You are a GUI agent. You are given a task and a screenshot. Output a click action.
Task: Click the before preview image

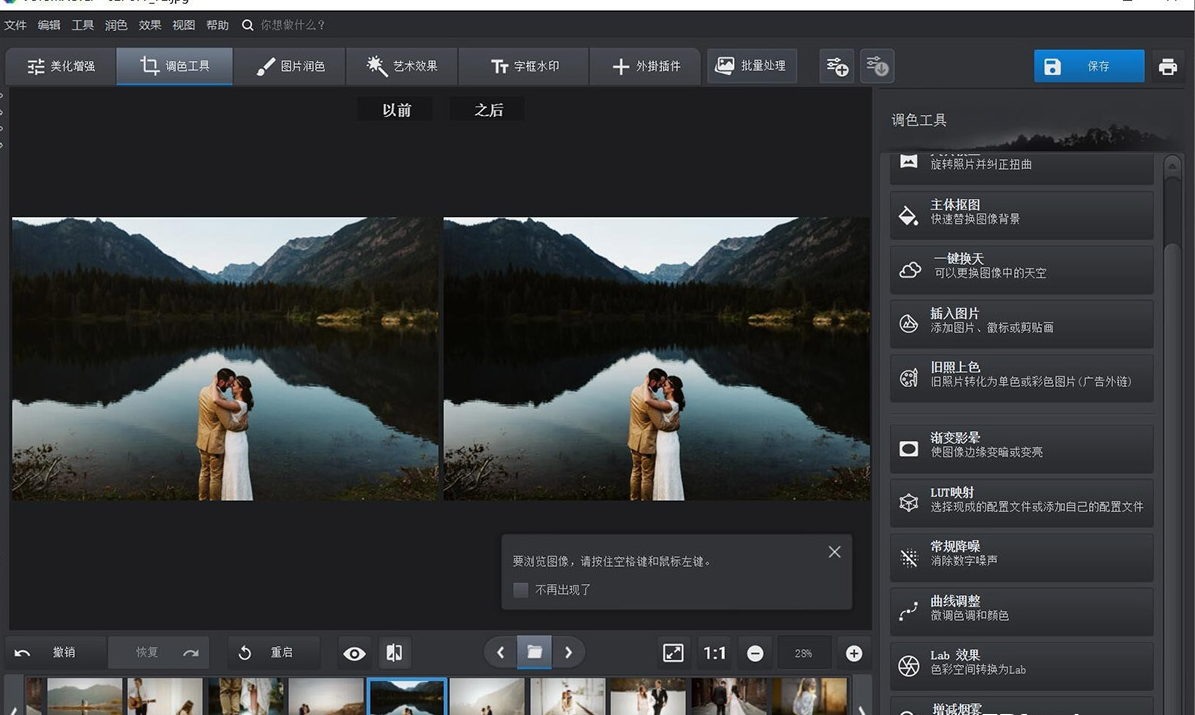pos(225,359)
